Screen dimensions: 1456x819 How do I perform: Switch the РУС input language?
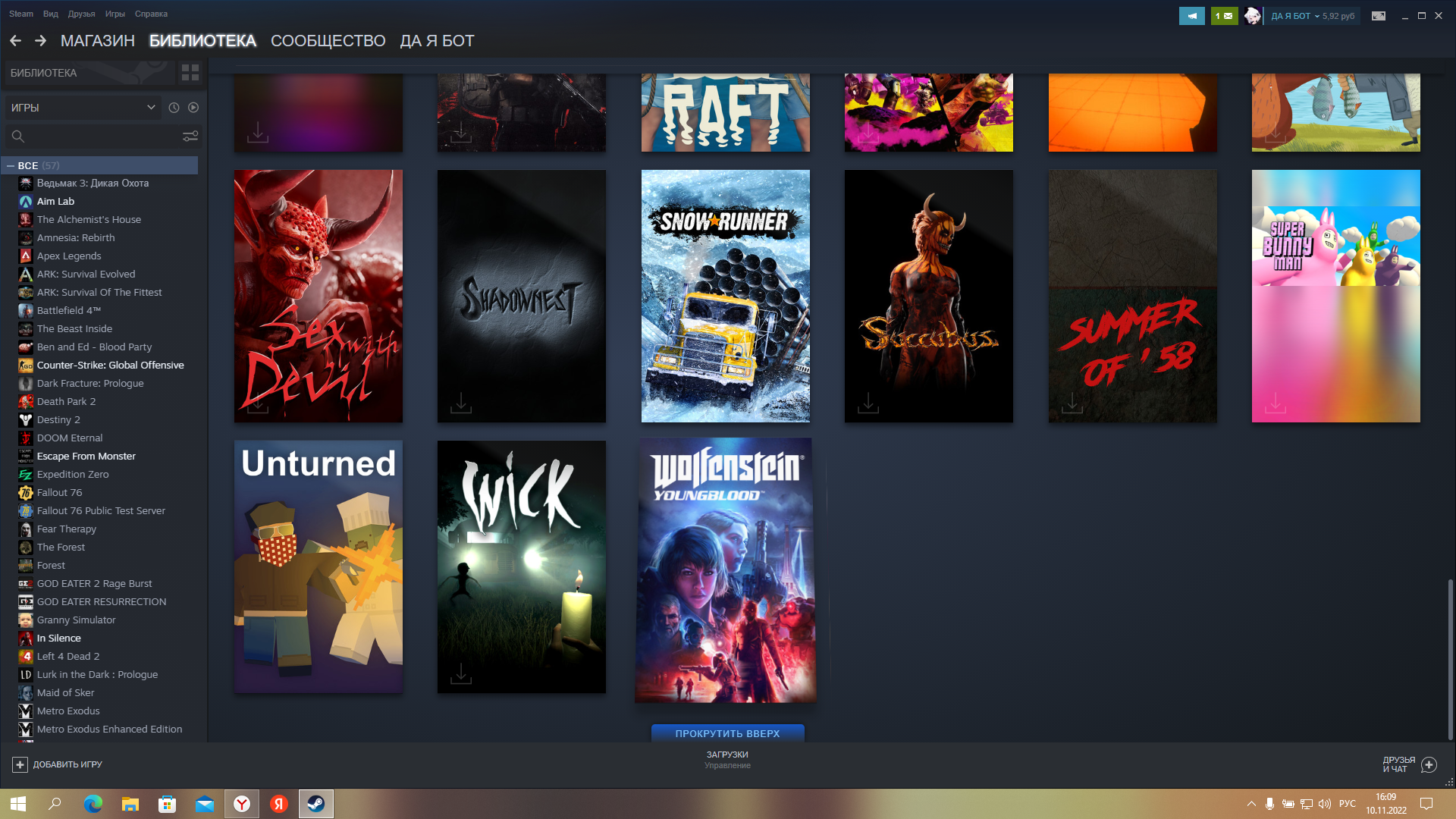pyautogui.click(x=1348, y=804)
